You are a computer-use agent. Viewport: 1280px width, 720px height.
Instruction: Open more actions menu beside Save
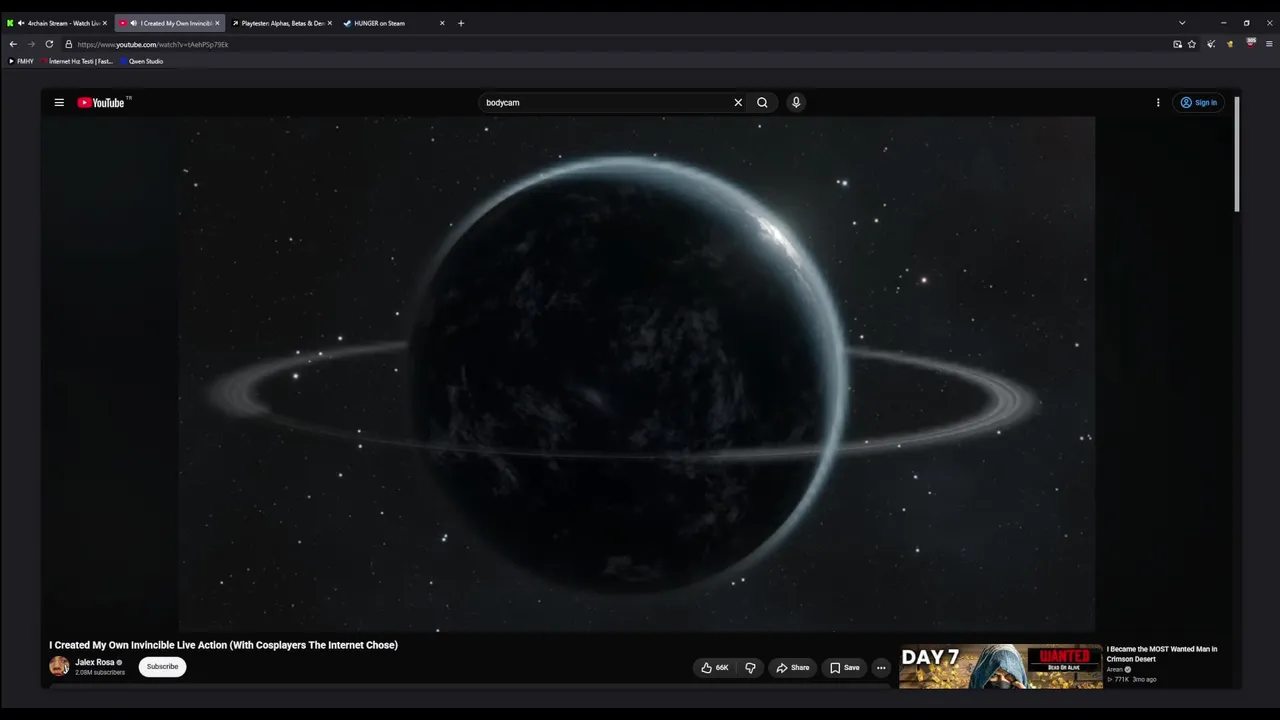[x=881, y=667]
